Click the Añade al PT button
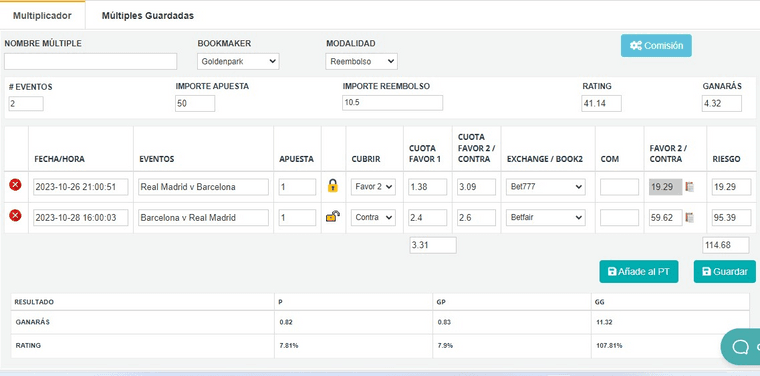The height and width of the screenshot is (376, 760). tap(639, 271)
